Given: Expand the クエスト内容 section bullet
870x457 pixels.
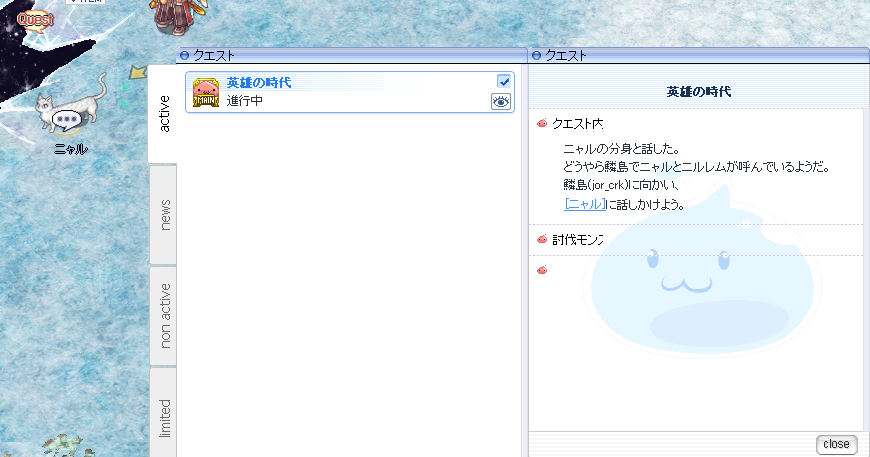Looking at the screenshot, I should (542, 124).
